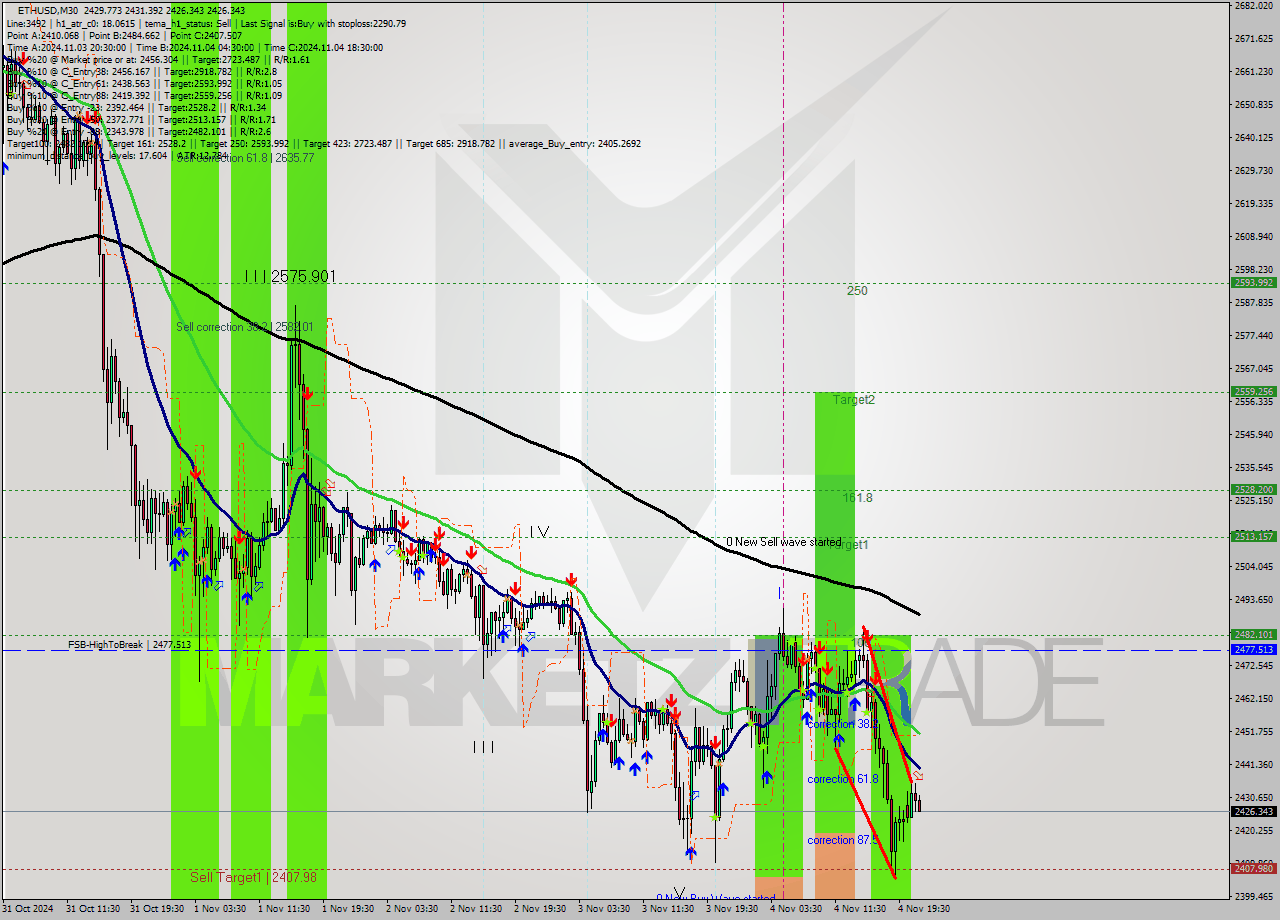1280x920 pixels.
Task: Click the '1 Nov 03:30' time label
Action: point(219,909)
